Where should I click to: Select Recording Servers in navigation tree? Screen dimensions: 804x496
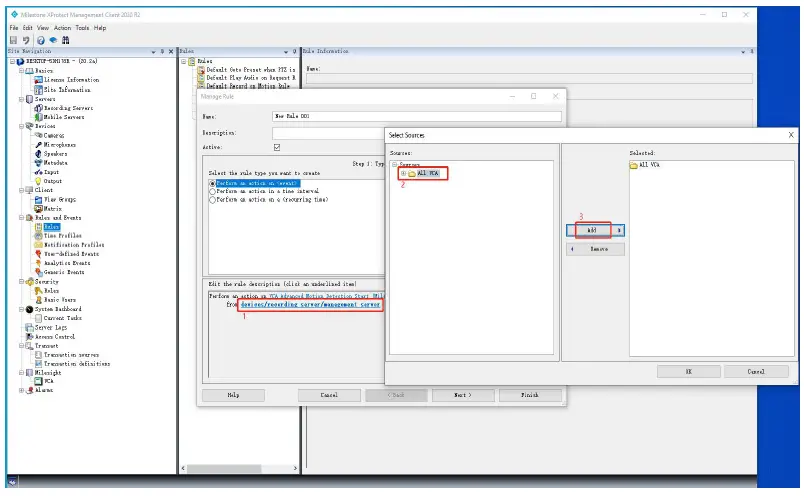(x=68, y=108)
